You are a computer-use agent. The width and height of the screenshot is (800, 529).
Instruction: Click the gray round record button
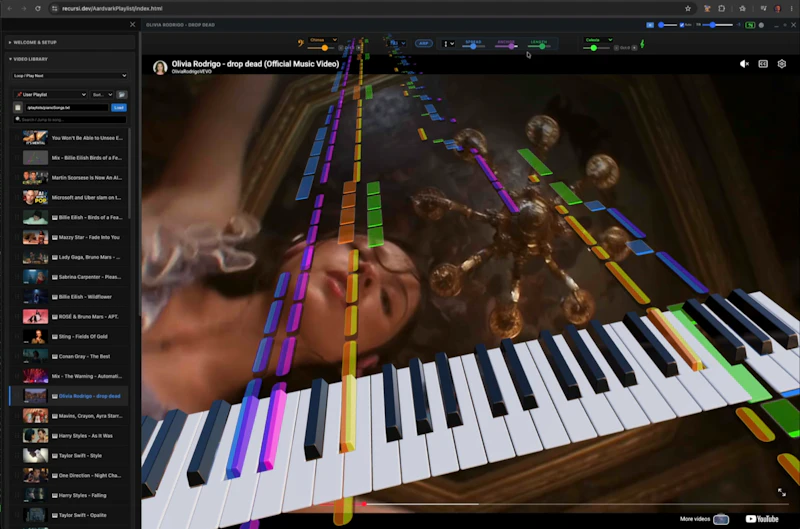tap(761, 25)
